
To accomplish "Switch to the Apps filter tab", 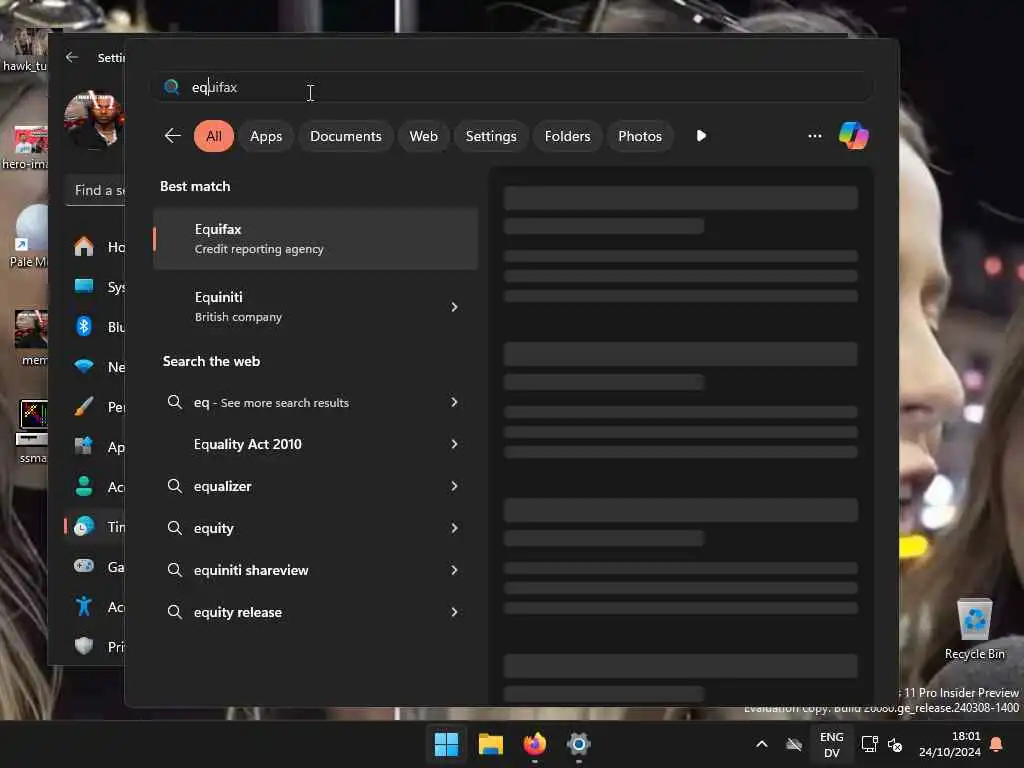I will (266, 136).
